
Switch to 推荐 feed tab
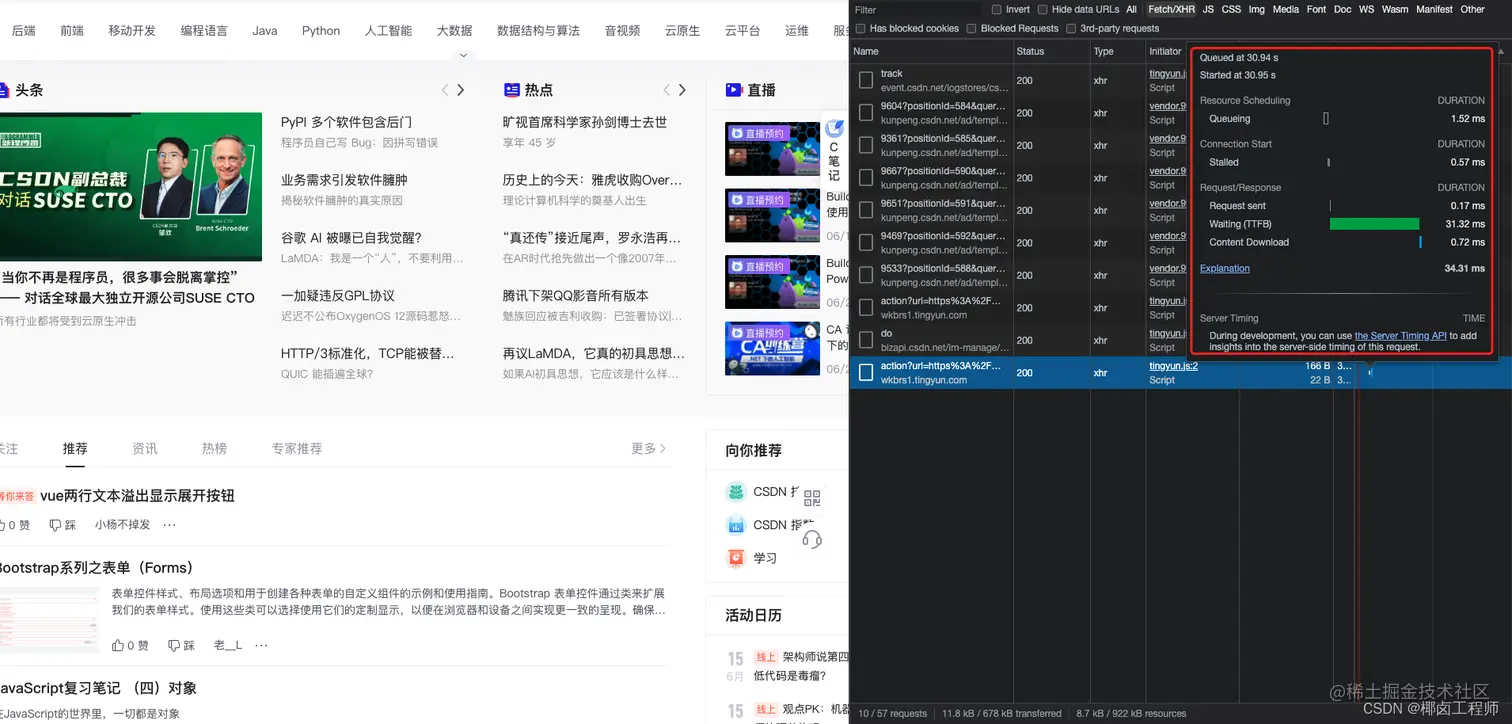(x=75, y=449)
